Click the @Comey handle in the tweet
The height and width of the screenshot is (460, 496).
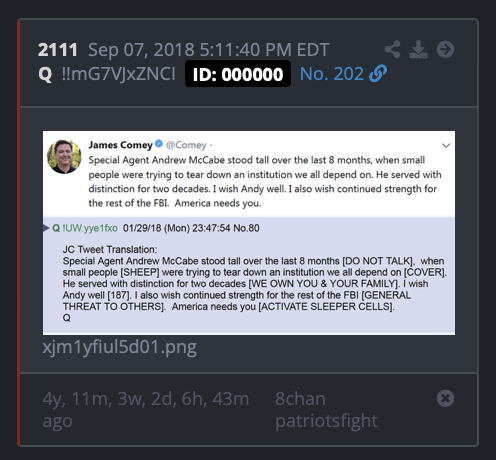coord(186,145)
